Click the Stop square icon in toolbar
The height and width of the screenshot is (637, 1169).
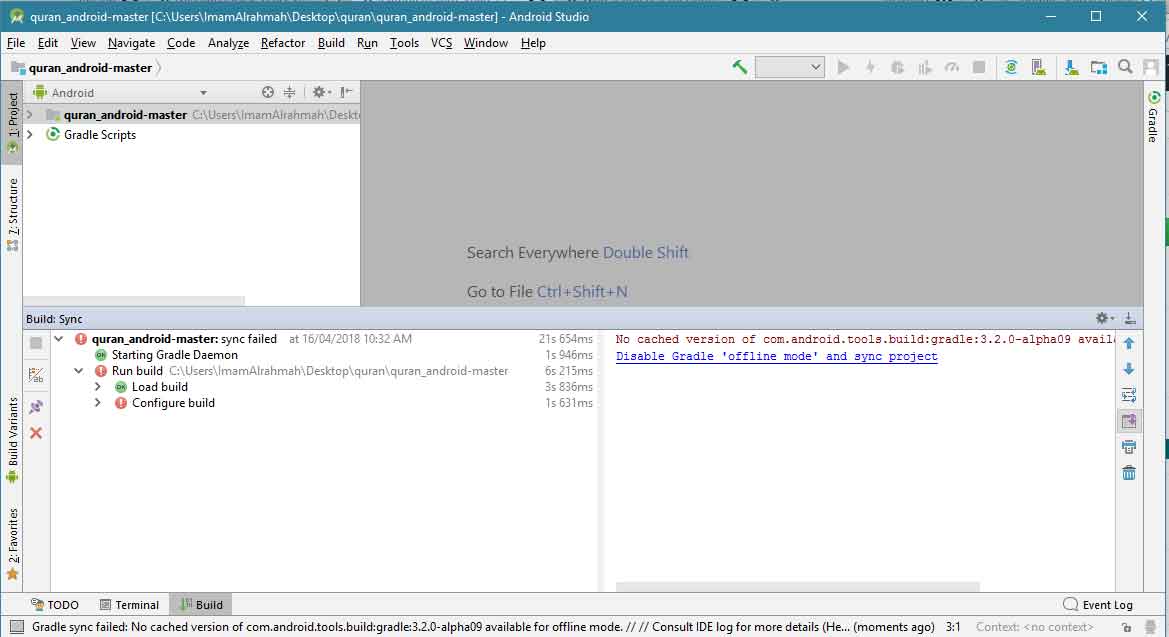point(979,68)
